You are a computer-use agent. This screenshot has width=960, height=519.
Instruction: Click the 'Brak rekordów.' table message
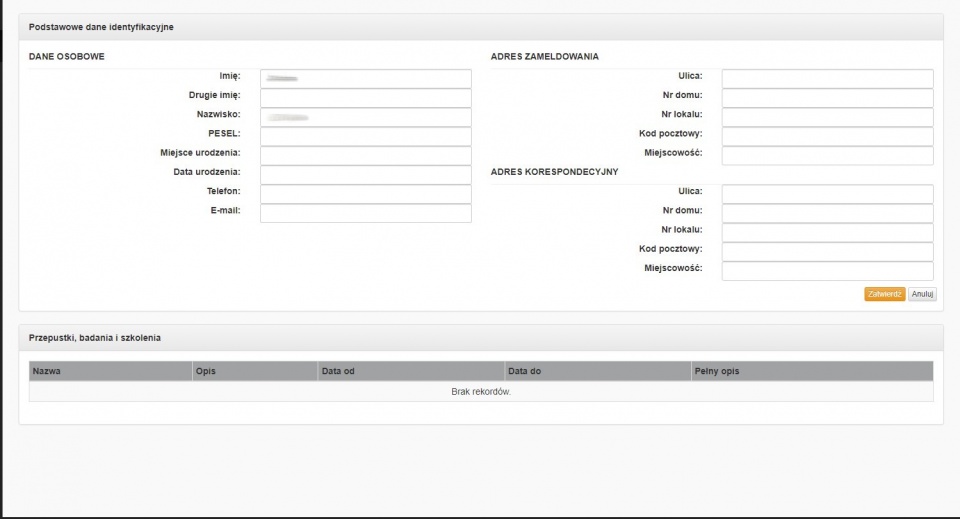[x=481, y=392]
